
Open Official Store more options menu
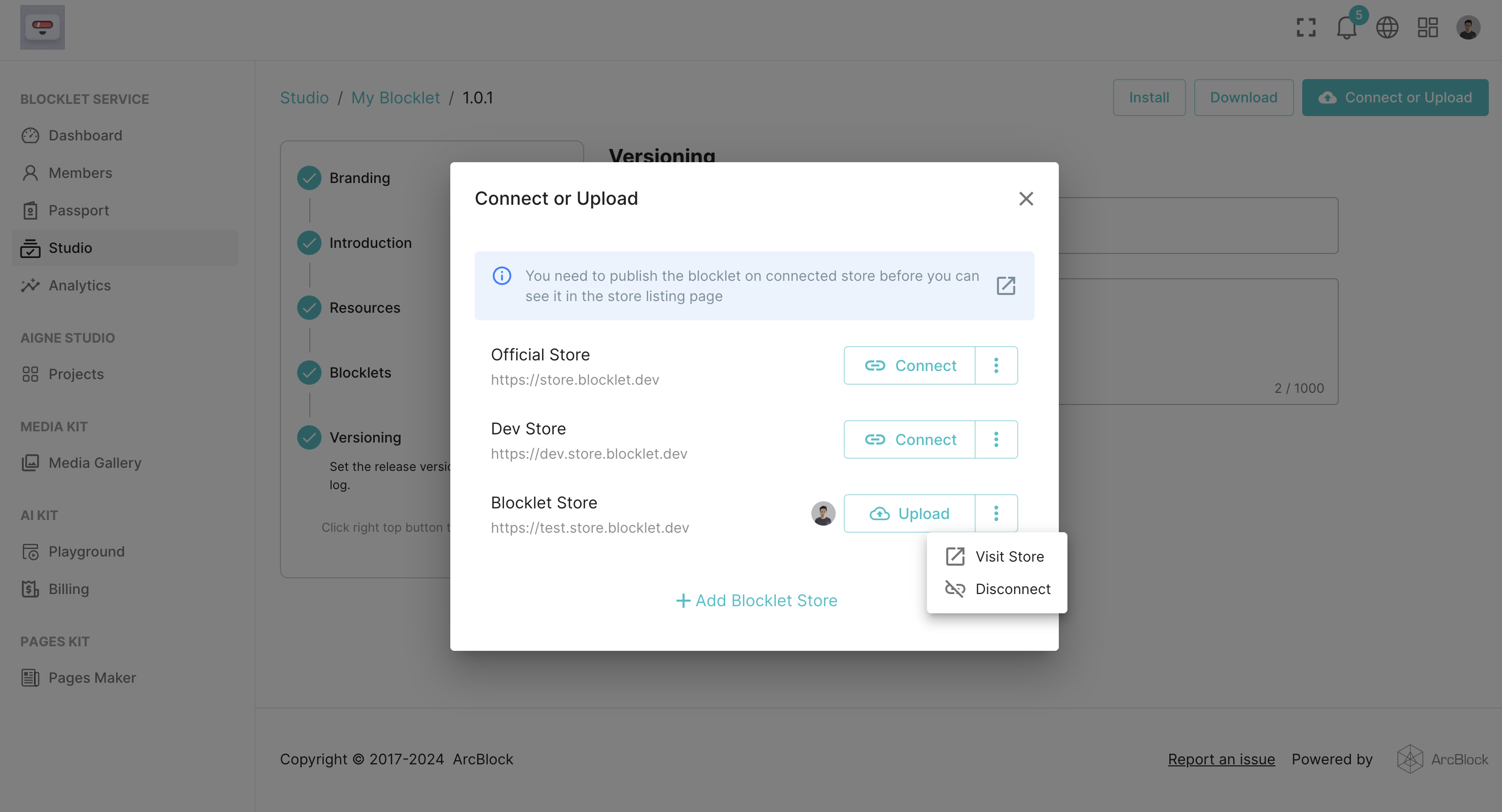point(996,365)
